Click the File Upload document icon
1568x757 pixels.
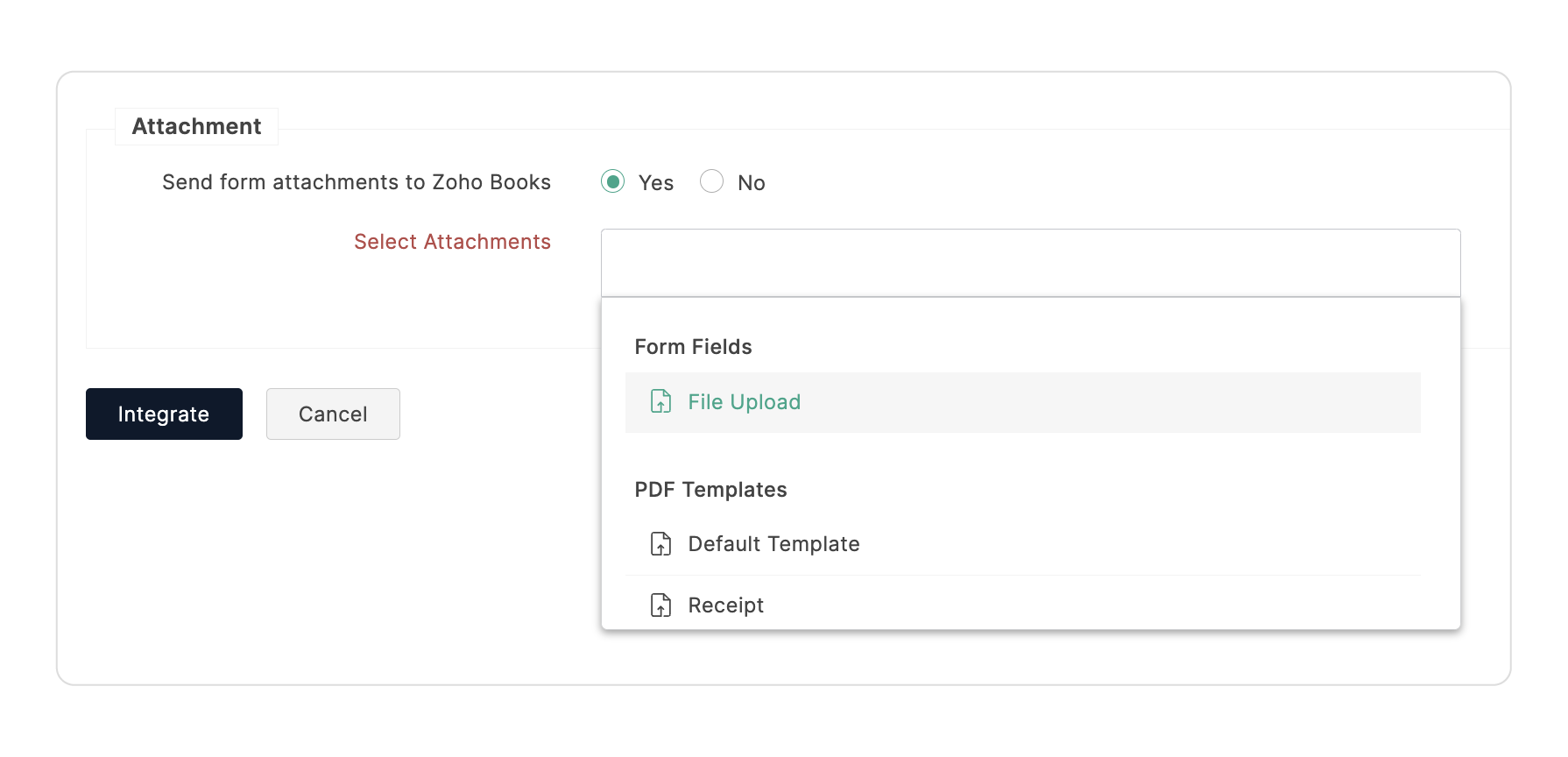point(660,402)
